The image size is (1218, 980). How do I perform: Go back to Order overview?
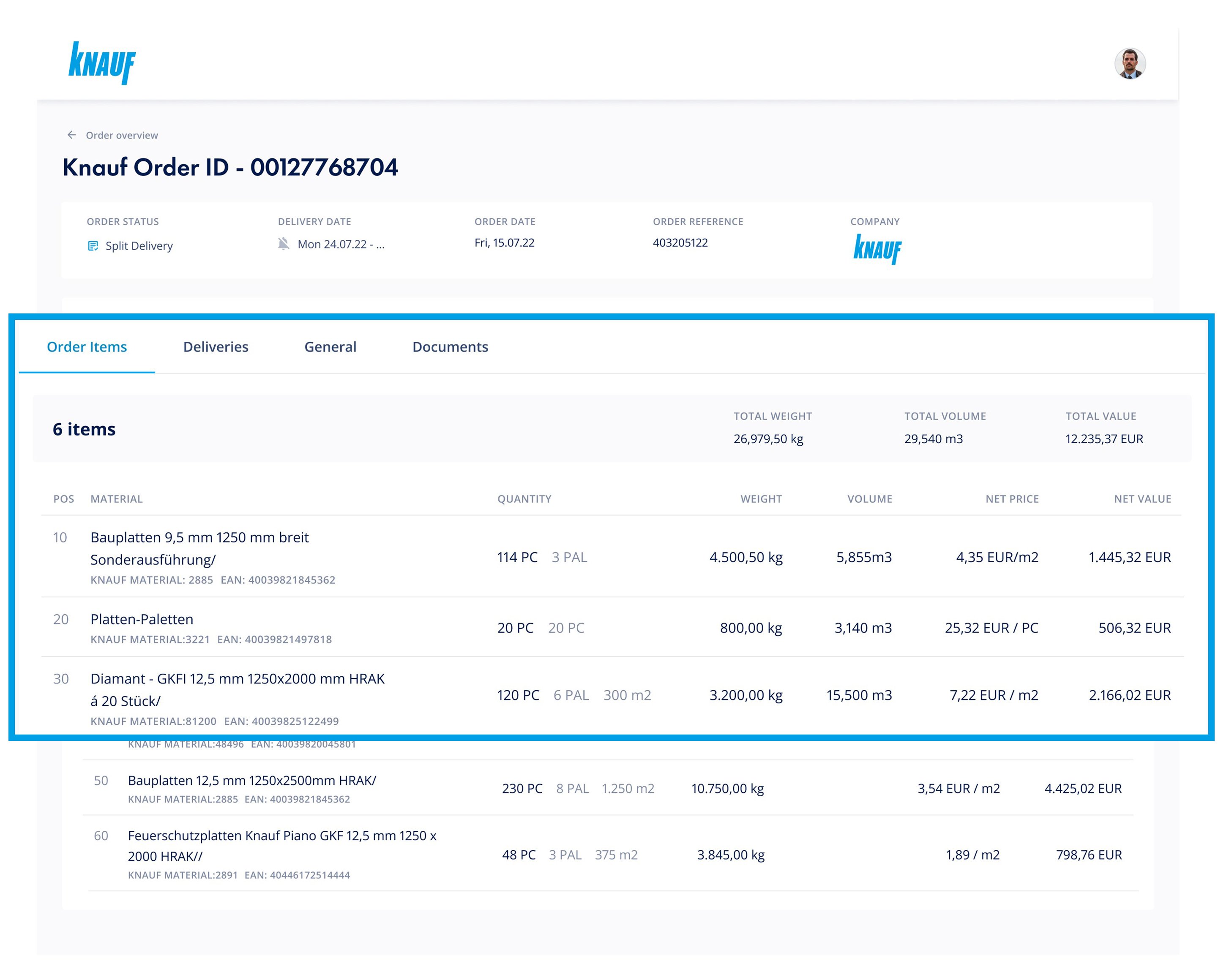click(121, 136)
